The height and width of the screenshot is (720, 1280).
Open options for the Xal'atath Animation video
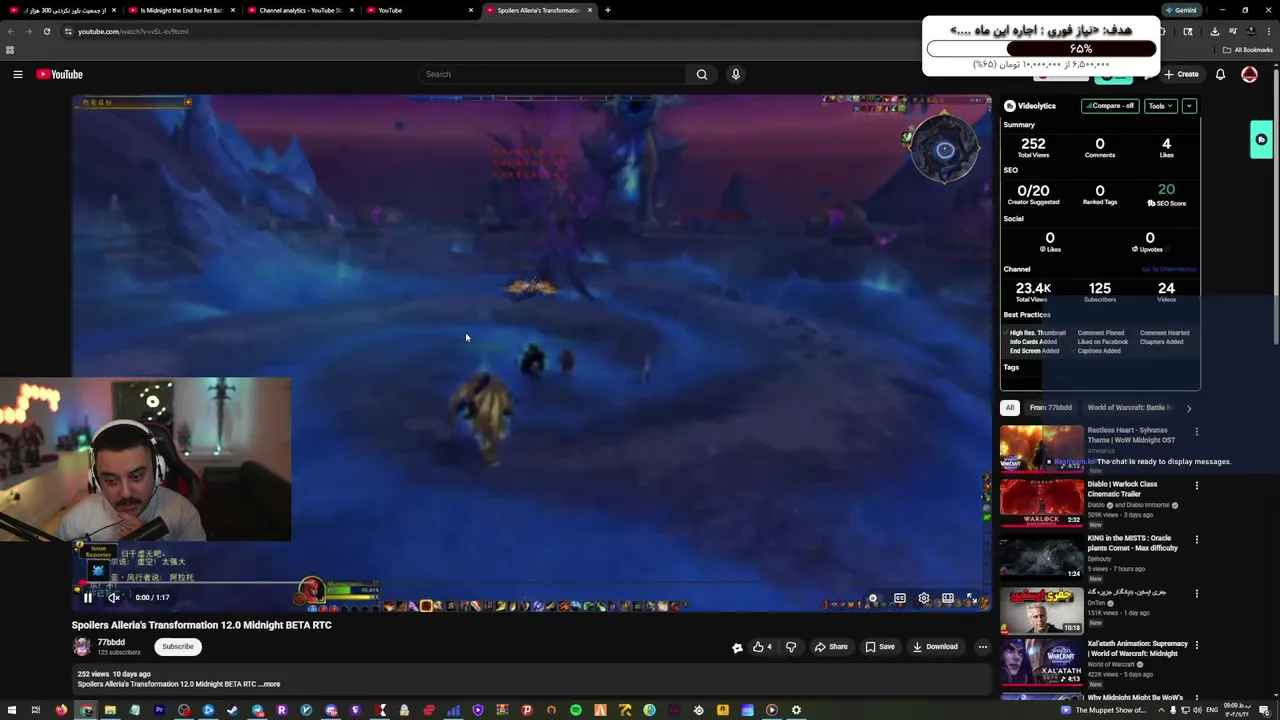pyautogui.click(x=1196, y=646)
